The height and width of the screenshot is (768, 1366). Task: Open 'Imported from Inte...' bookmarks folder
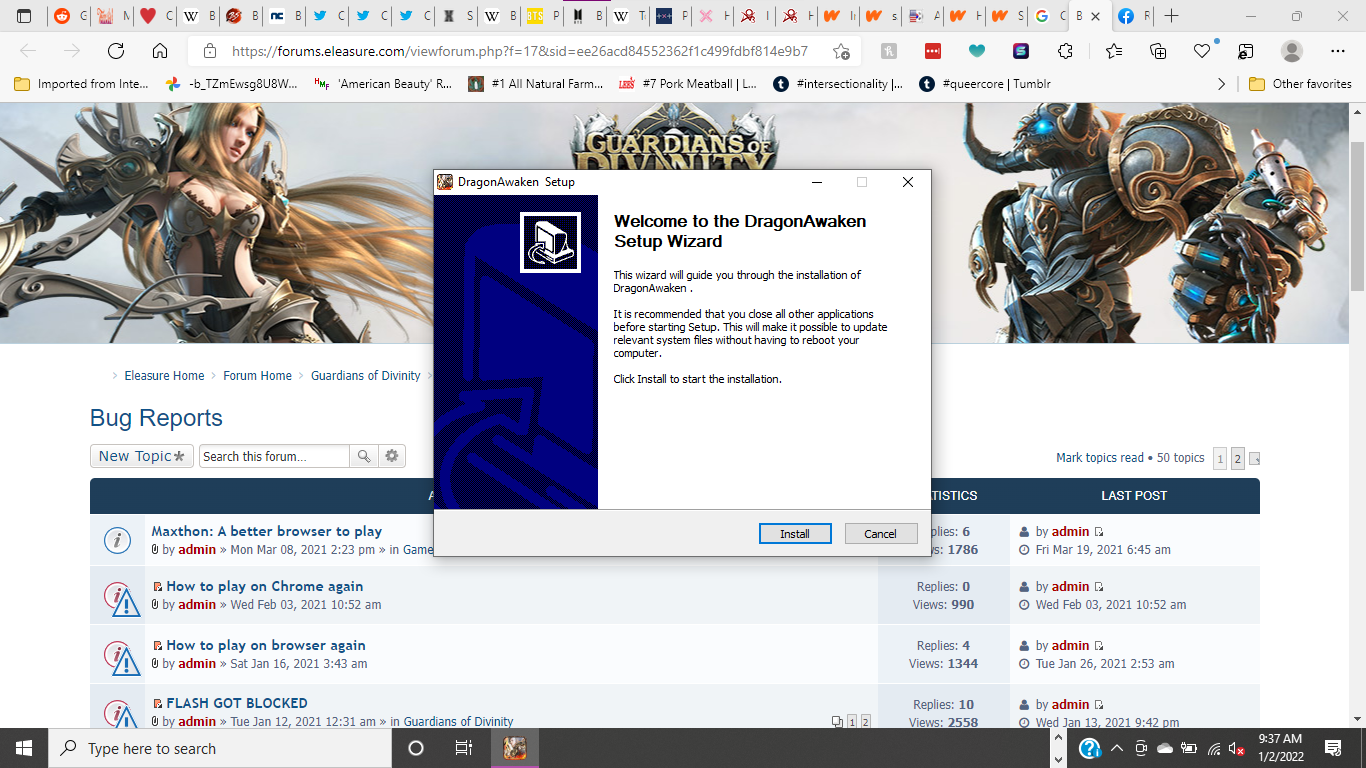(81, 84)
